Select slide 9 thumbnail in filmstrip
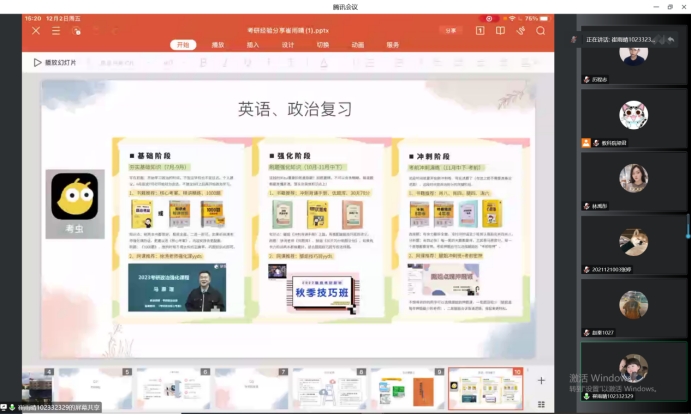The image size is (691, 415). click(407, 388)
